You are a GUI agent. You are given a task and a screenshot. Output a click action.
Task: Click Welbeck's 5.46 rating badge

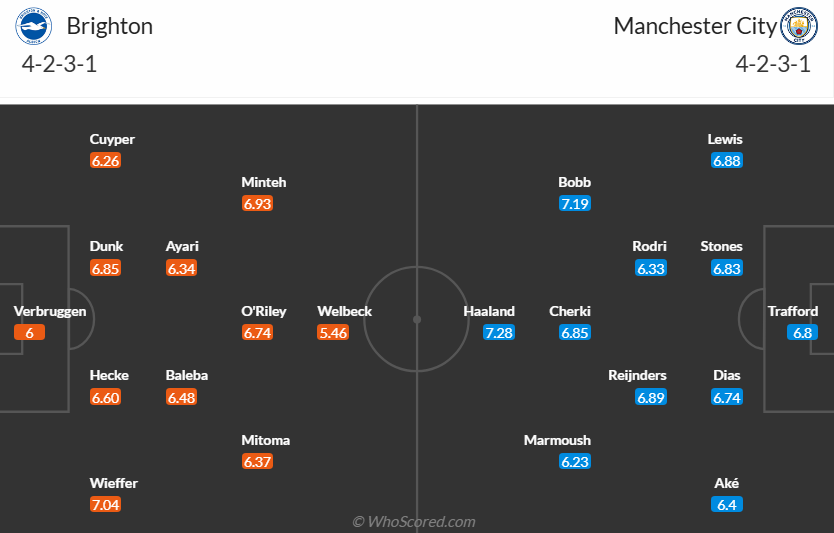click(333, 333)
